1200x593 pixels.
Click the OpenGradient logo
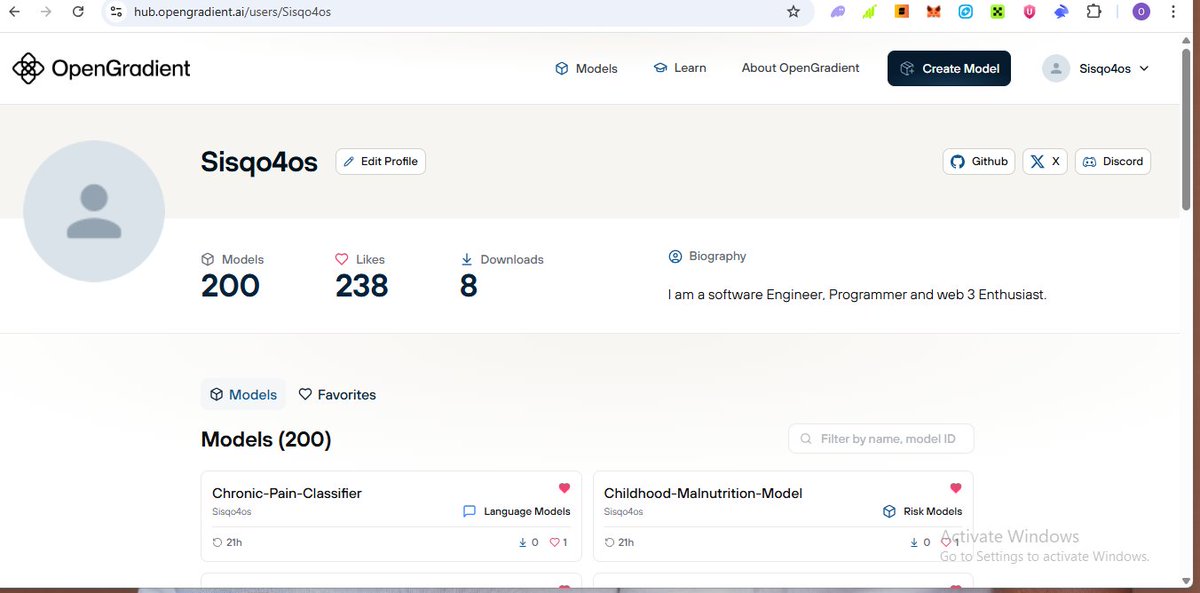(x=101, y=68)
